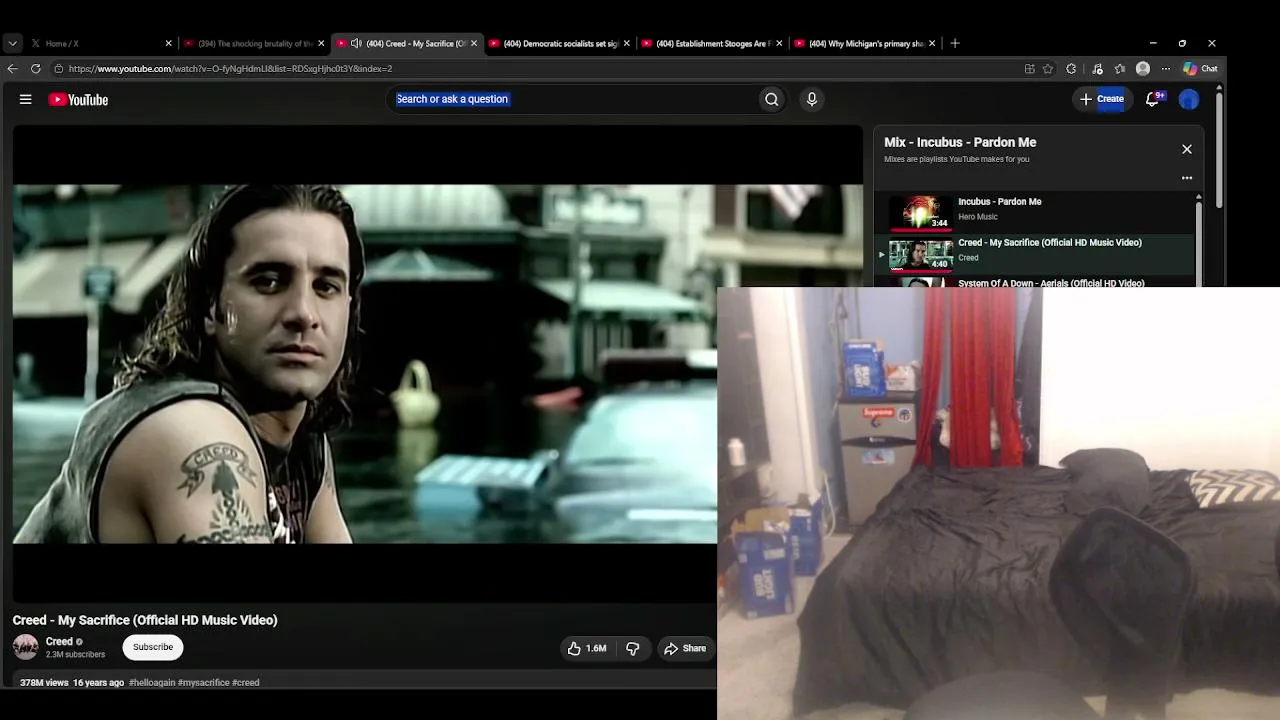The width and height of the screenshot is (1280, 720).
Task: Click the magnifier search button
Action: (x=771, y=99)
